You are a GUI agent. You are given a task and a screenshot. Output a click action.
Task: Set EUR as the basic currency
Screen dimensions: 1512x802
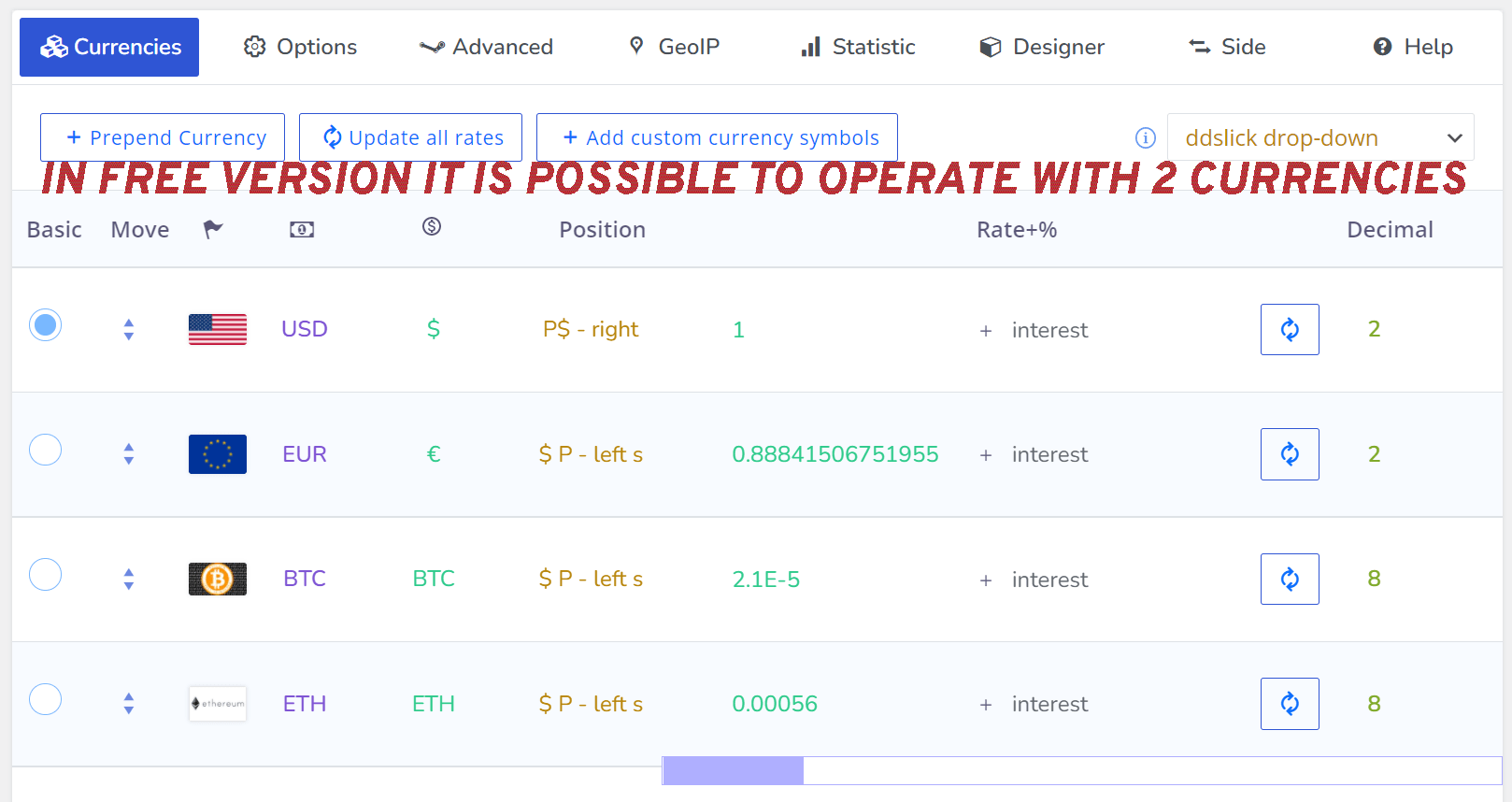(x=45, y=451)
